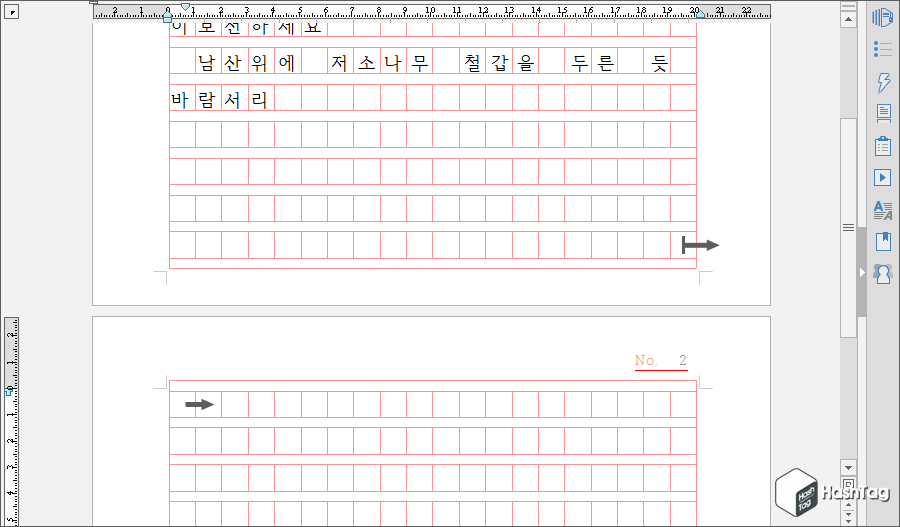The height and width of the screenshot is (527, 900).
Task: Click the top margin marker on the vertical ruler
Action: click(9, 391)
